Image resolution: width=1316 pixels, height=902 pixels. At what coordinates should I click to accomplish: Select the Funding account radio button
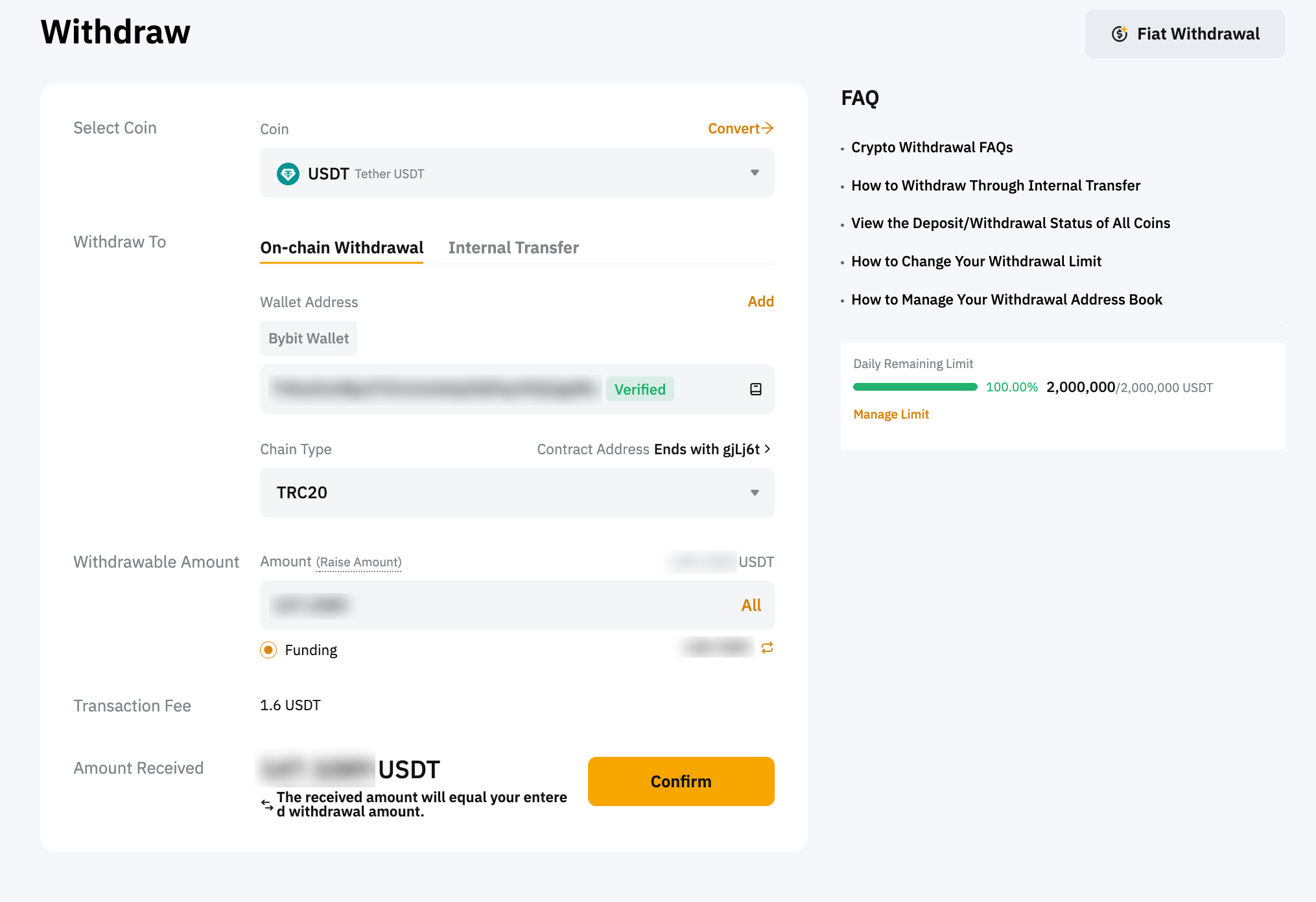268,650
